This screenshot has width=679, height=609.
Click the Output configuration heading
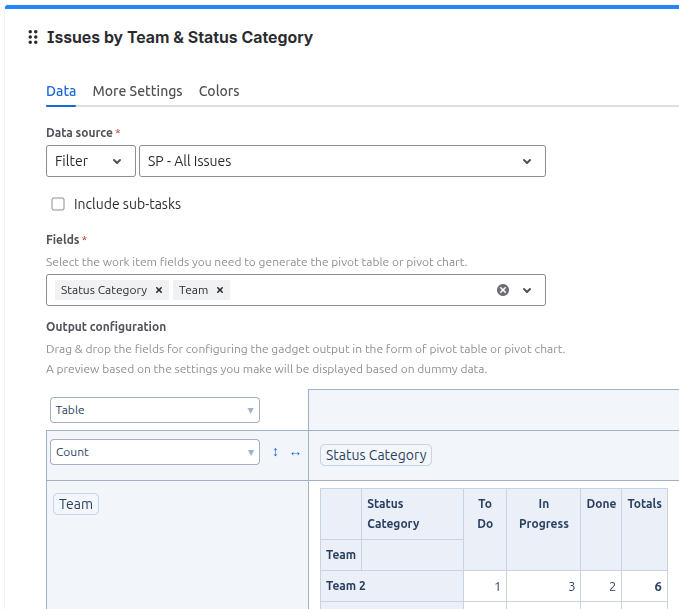(106, 327)
